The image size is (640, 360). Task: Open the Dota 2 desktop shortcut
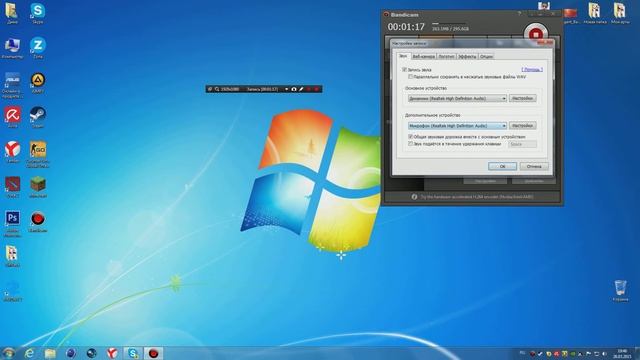coord(12,187)
